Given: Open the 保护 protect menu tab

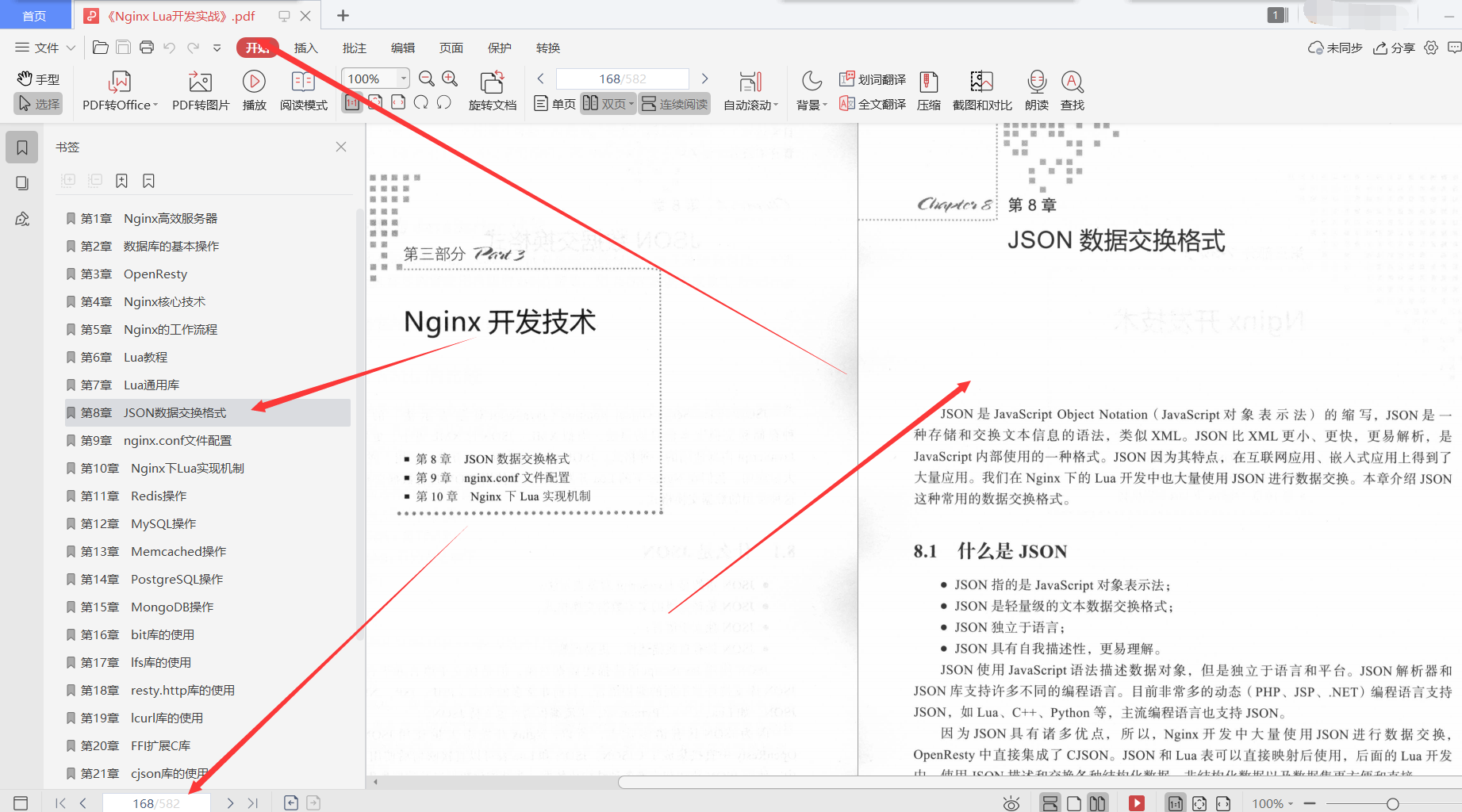Looking at the screenshot, I should click(x=499, y=48).
